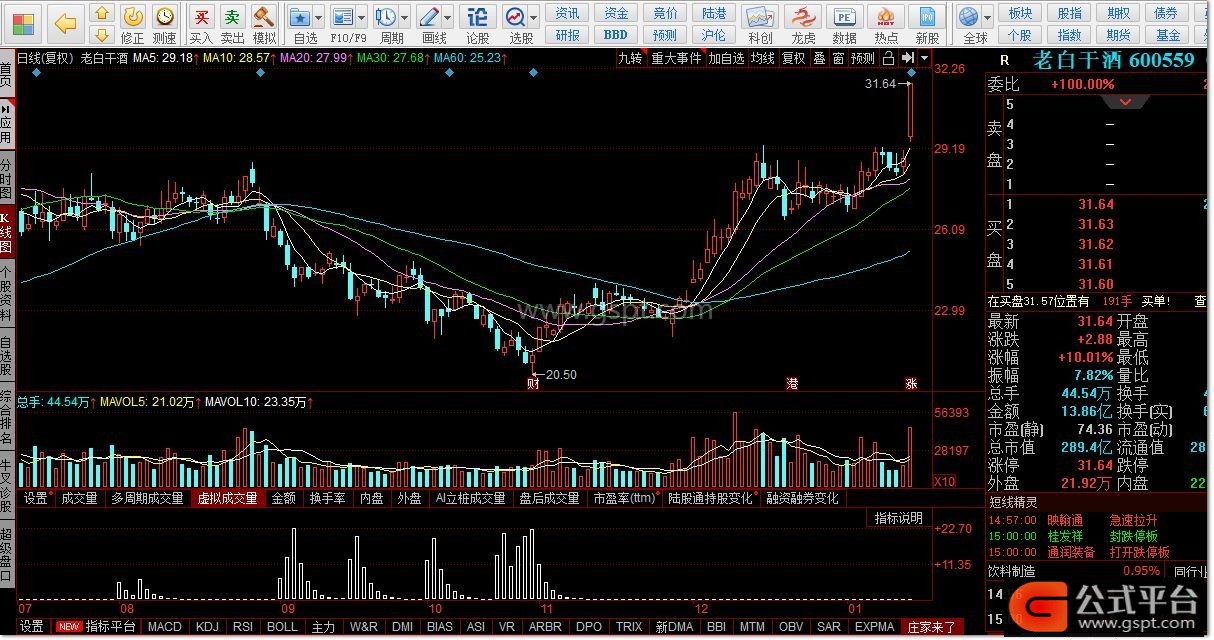Click the 涨 event marker on chart
Image resolution: width=1214 pixels, height=640 pixels.
coord(911,384)
